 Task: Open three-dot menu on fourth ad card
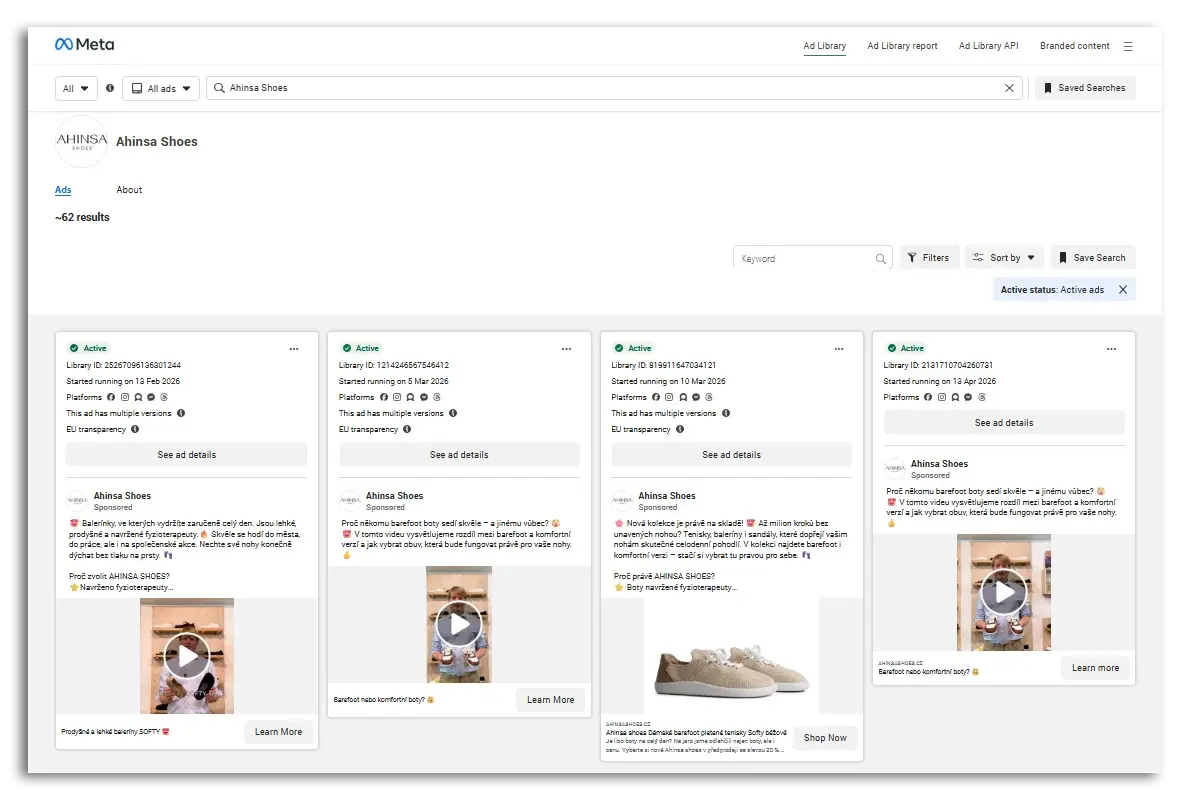[1111, 349]
